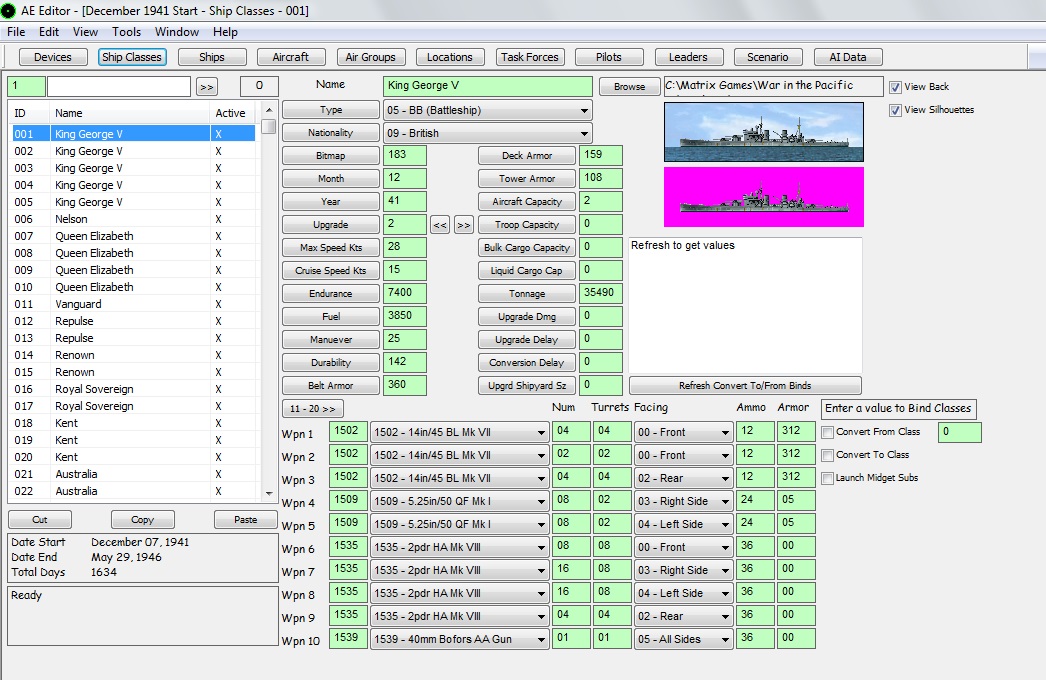The width and height of the screenshot is (1046, 680).
Task: Click the magenta silhouette ship thumbnail
Action: tap(764, 197)
